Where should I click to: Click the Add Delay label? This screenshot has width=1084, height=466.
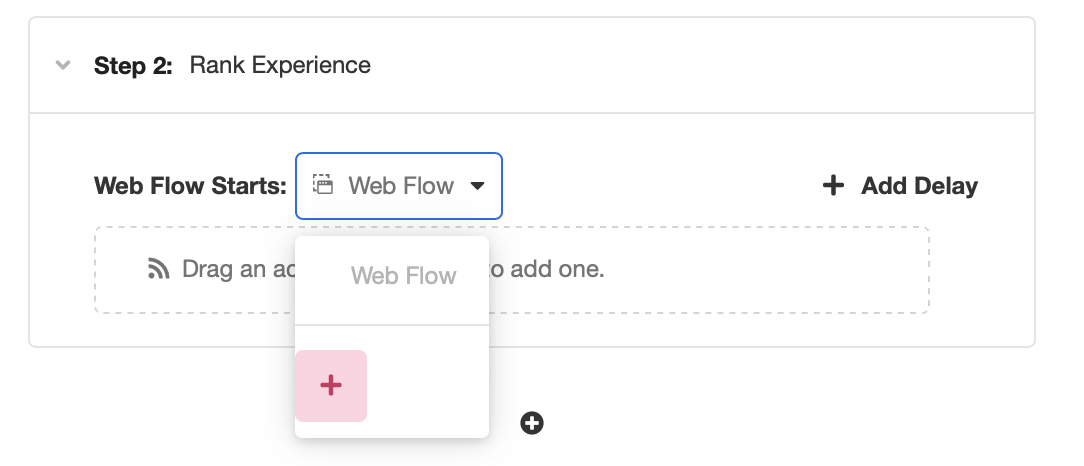[x=919, y=186]
